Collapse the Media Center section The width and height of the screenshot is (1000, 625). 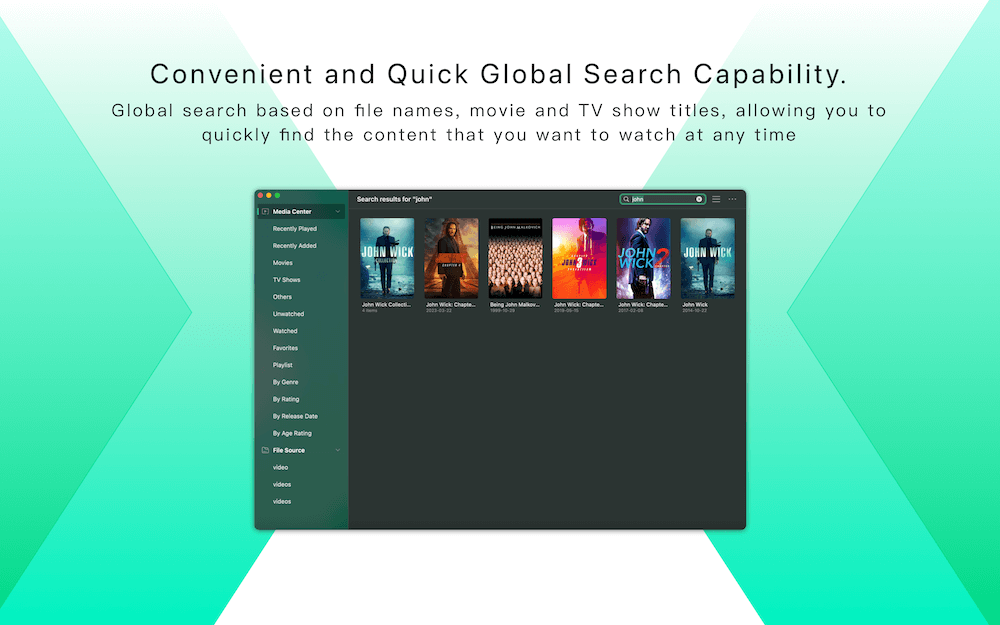coord(337,211)
